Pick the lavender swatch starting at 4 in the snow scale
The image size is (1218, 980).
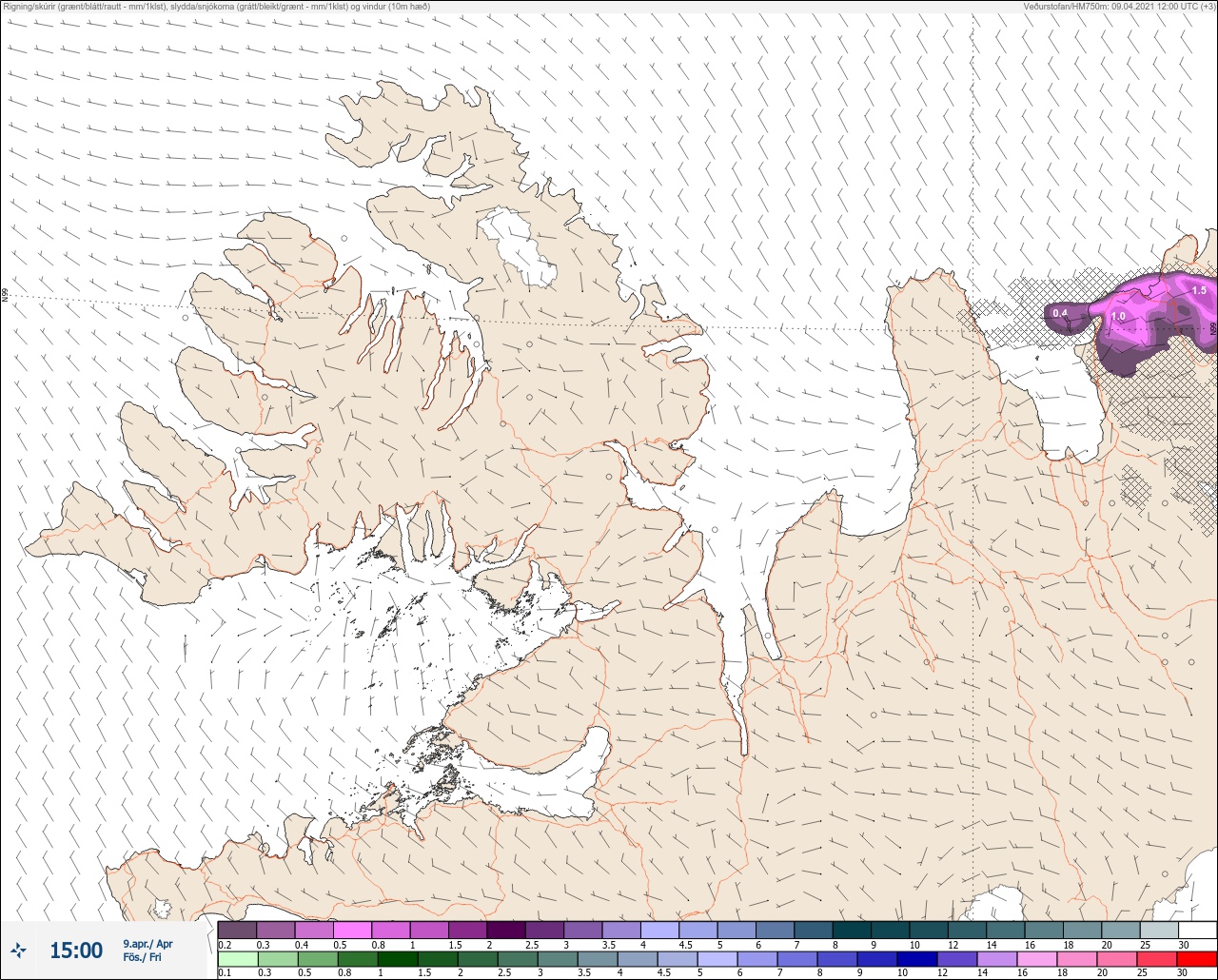point(659,930)
